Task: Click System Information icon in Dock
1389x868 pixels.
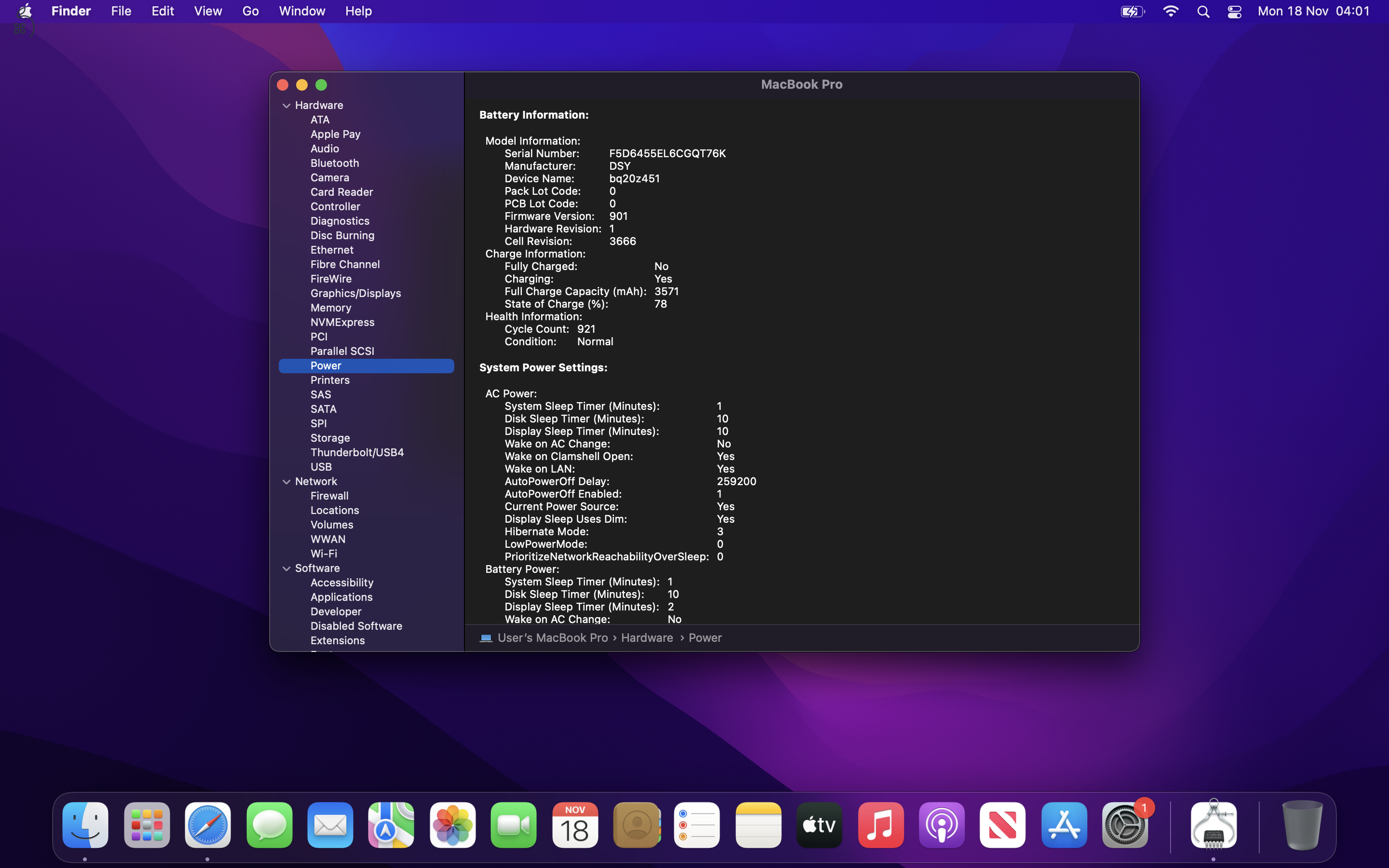Action: [1213, 825]
